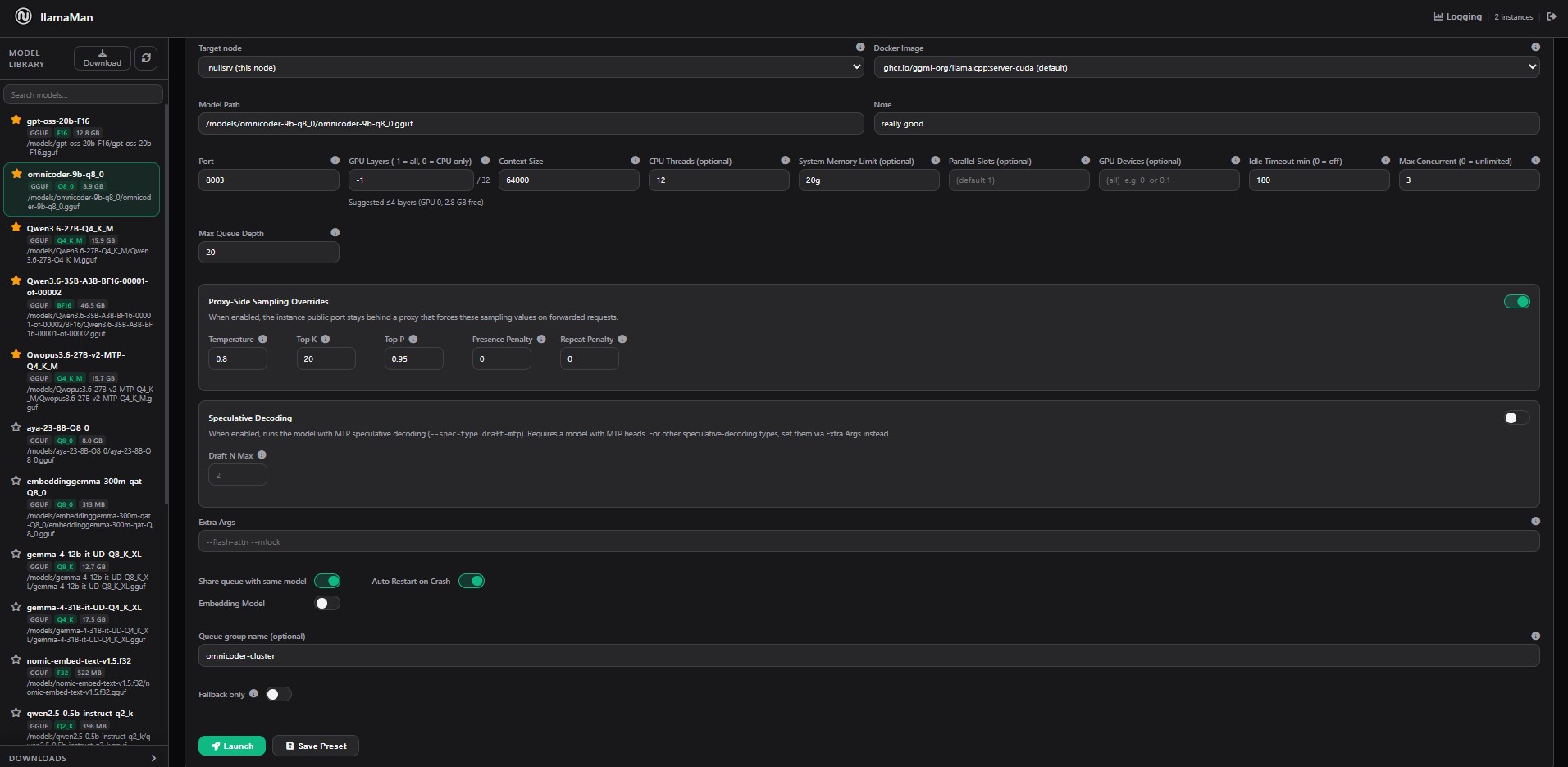The width and height of the screenshot is (1568, 767).
Task: Unstar the gpt-oss-20b-F16 model
Action: click(x=16, y=120)
